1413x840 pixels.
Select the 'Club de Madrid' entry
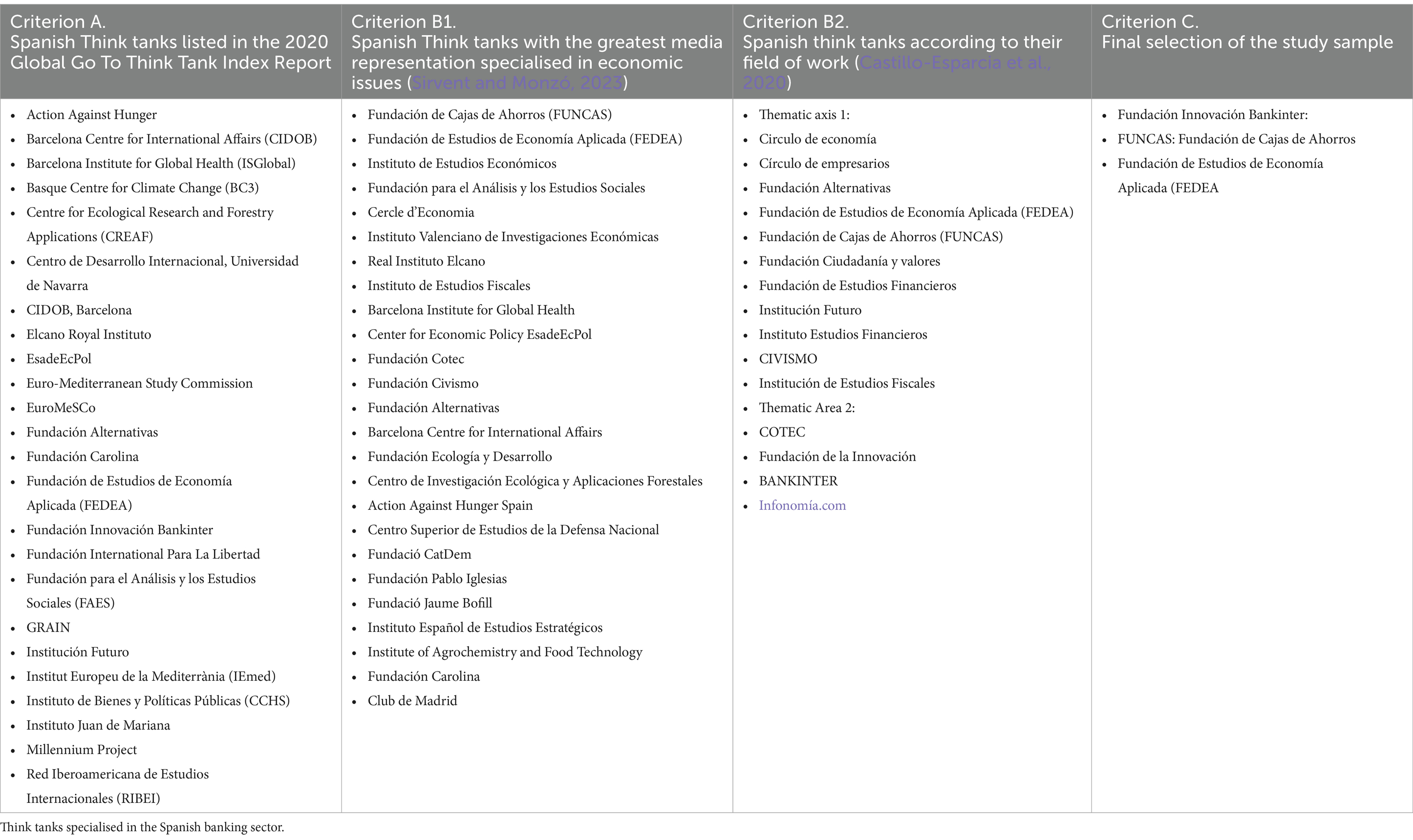click(x=412, y=701)
